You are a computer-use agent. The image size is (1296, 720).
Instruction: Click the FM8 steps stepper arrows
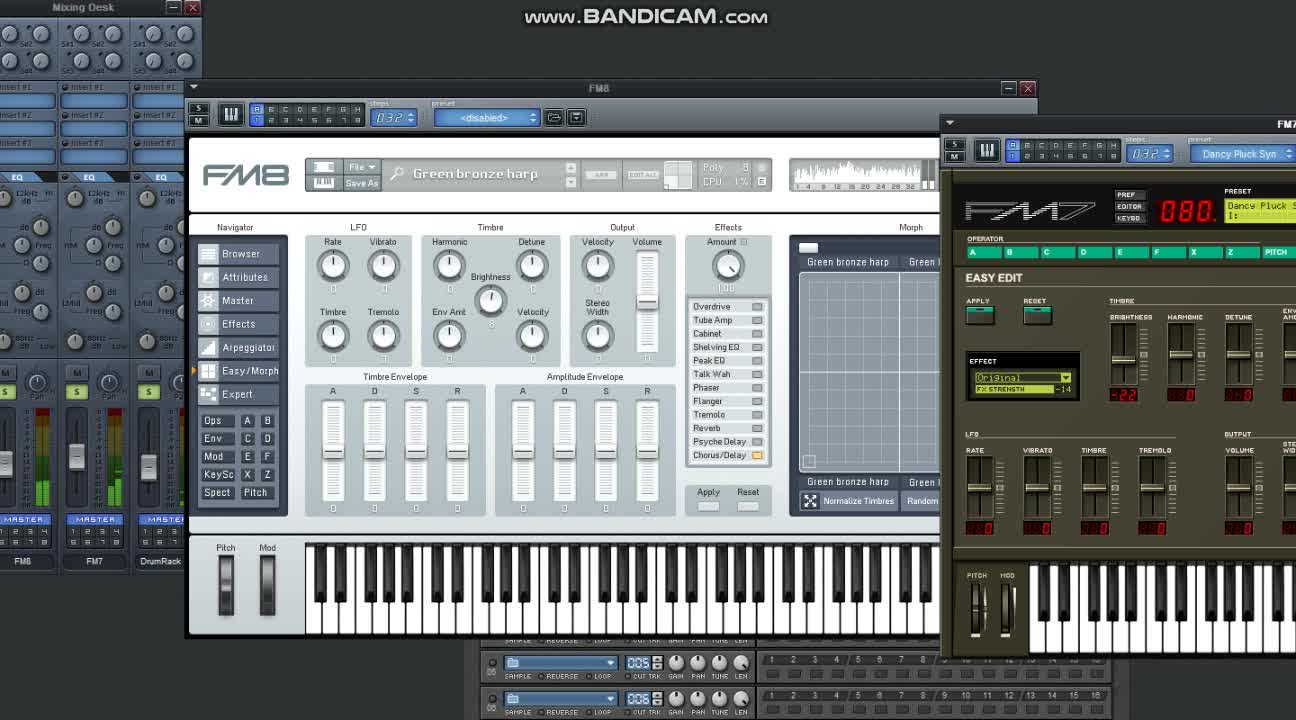410,118
